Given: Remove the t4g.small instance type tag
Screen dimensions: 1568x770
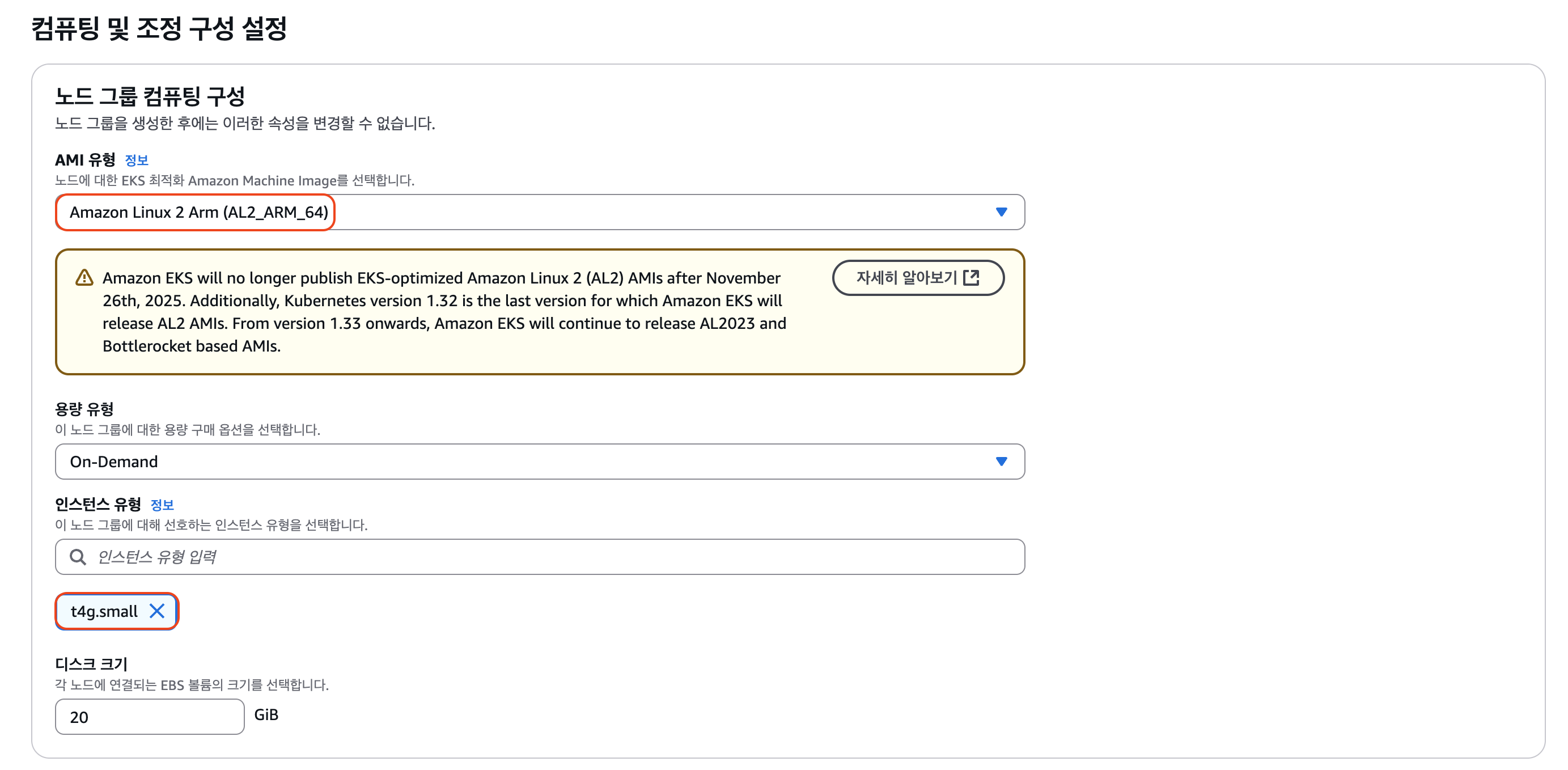Looking at the screenshot, I should [x=157, y=611].
